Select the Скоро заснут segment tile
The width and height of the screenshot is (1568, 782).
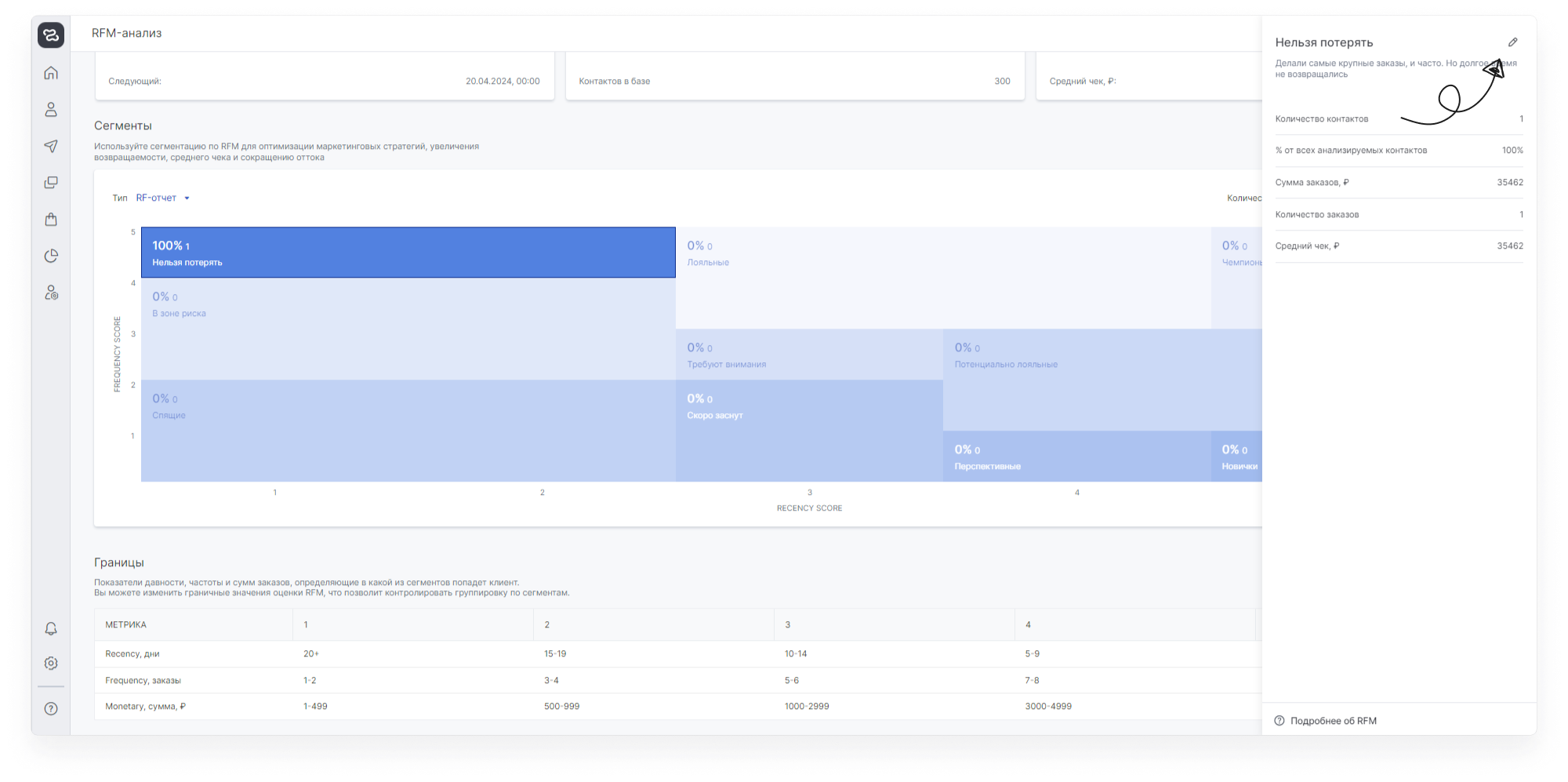[x=809, y=431]
